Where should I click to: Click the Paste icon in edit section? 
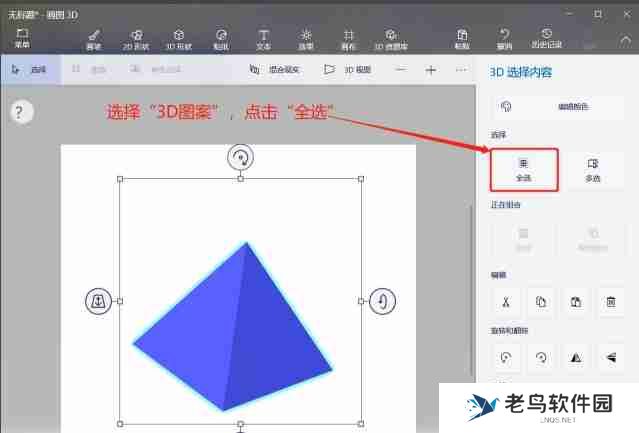point(576,302)
